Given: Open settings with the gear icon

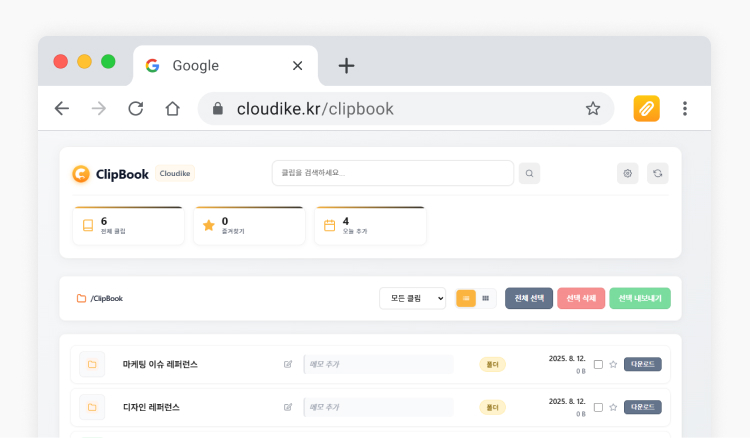Looking at the screenshot, I should click(x=628, y=173).
